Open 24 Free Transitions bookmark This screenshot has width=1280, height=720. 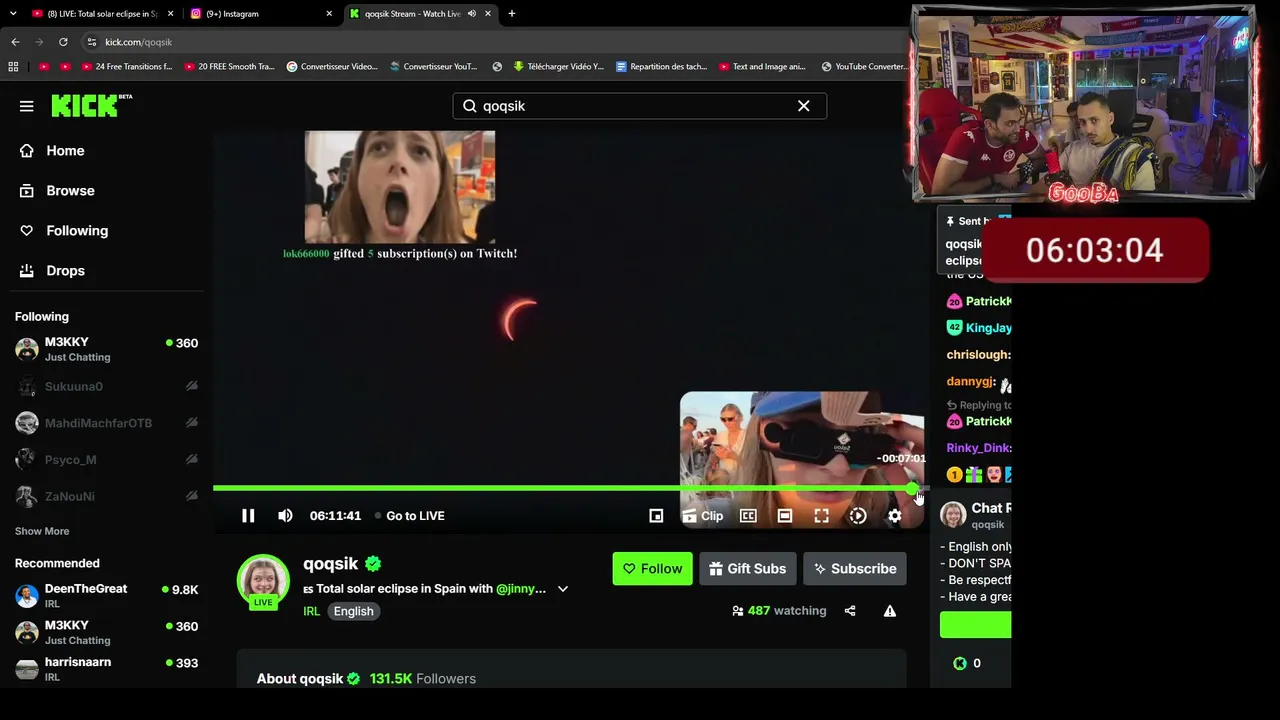[x=127, y=67]
